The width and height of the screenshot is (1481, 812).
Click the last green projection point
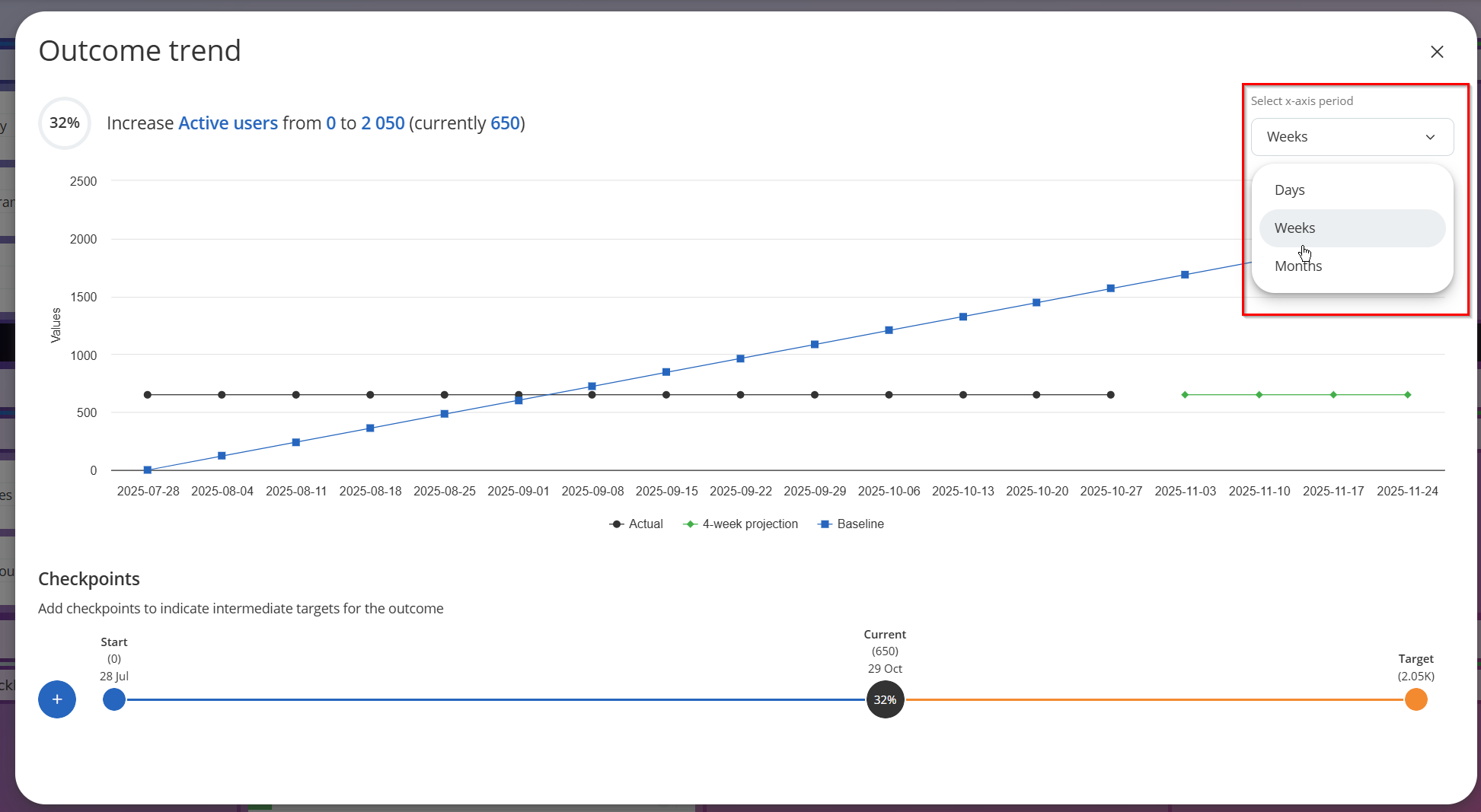tap(1407, 395)
